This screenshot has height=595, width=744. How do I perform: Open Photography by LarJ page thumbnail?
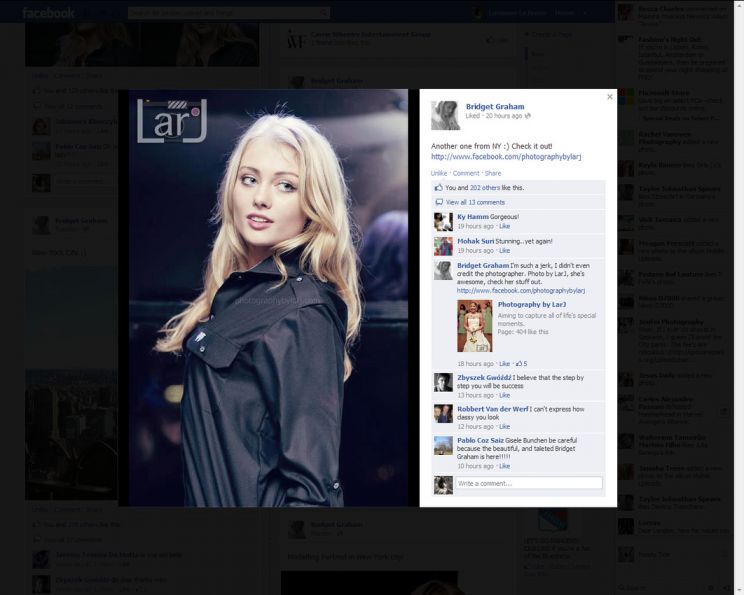tap(474, 326)
